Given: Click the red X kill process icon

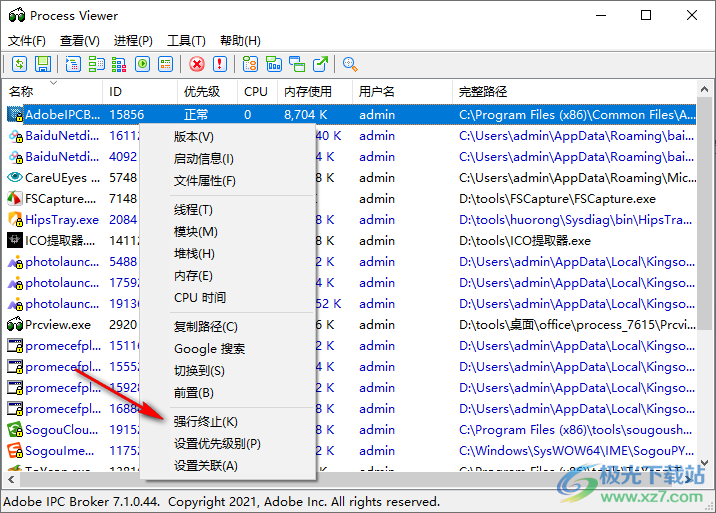Looking at the screenshot, I should 197,64.
